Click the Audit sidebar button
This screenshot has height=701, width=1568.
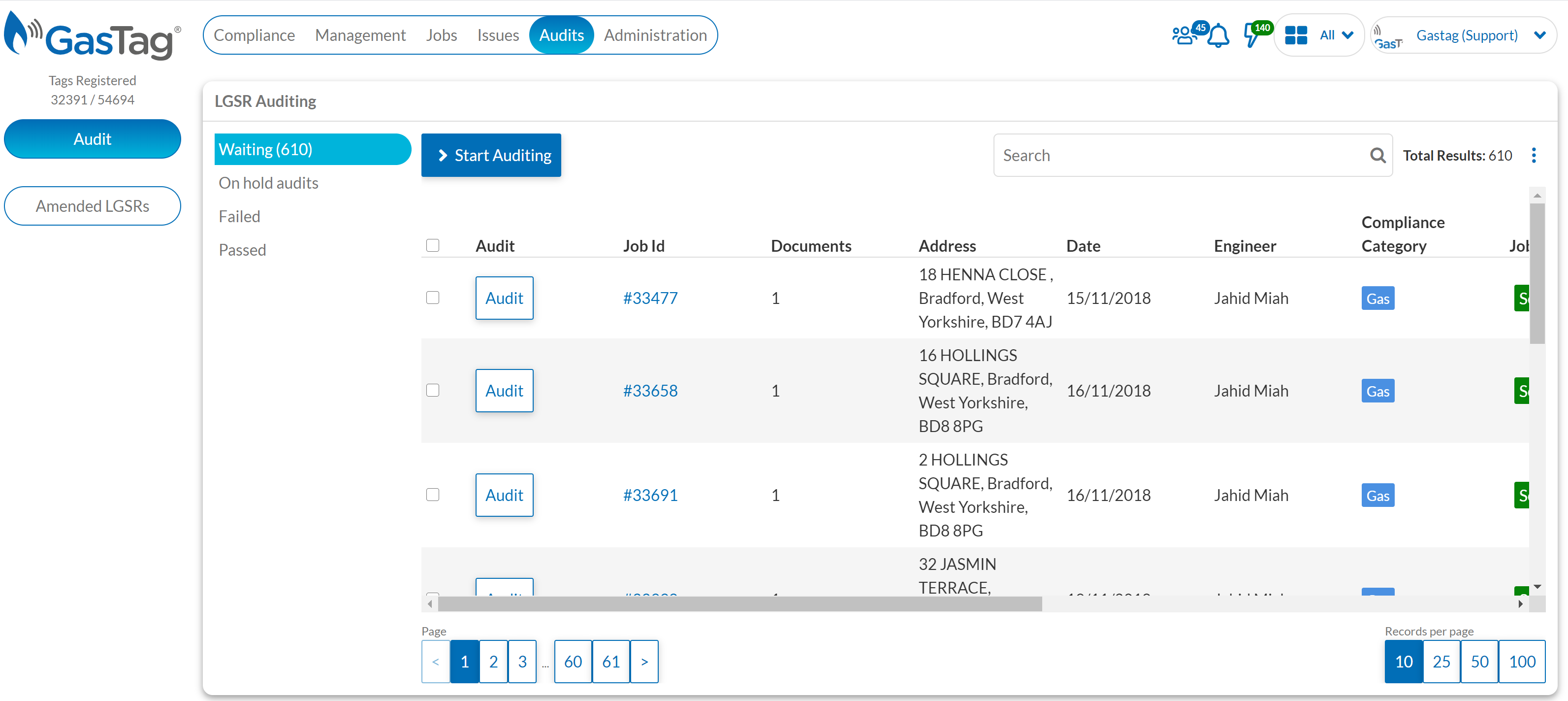pyautogui.click(x=93, y=139)
